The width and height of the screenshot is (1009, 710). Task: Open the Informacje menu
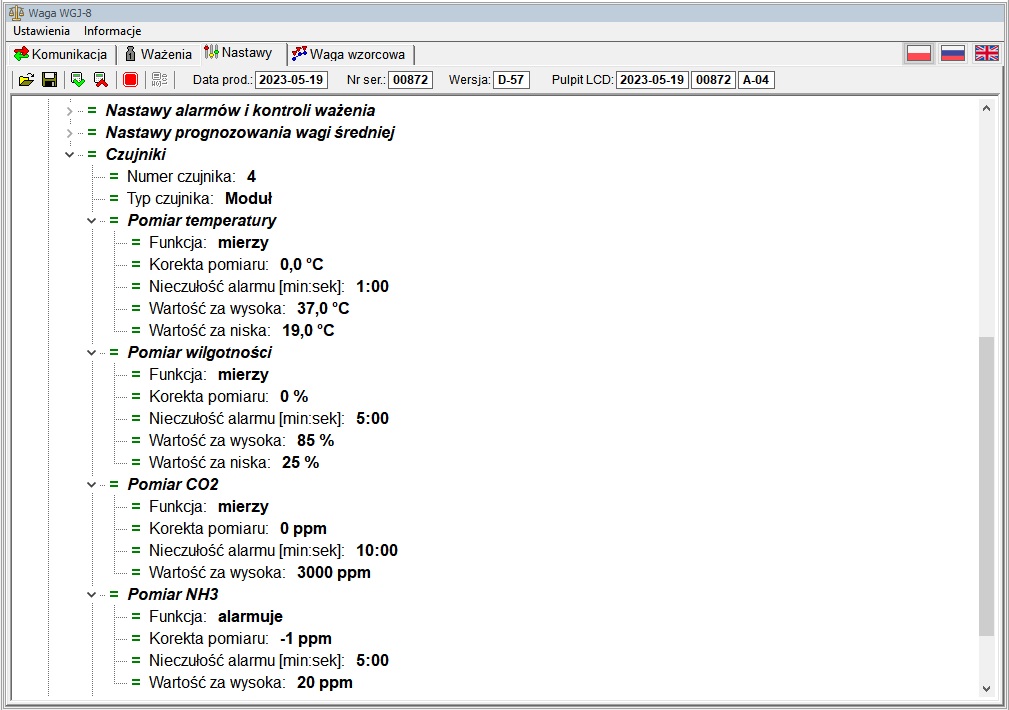click(112, 31)
